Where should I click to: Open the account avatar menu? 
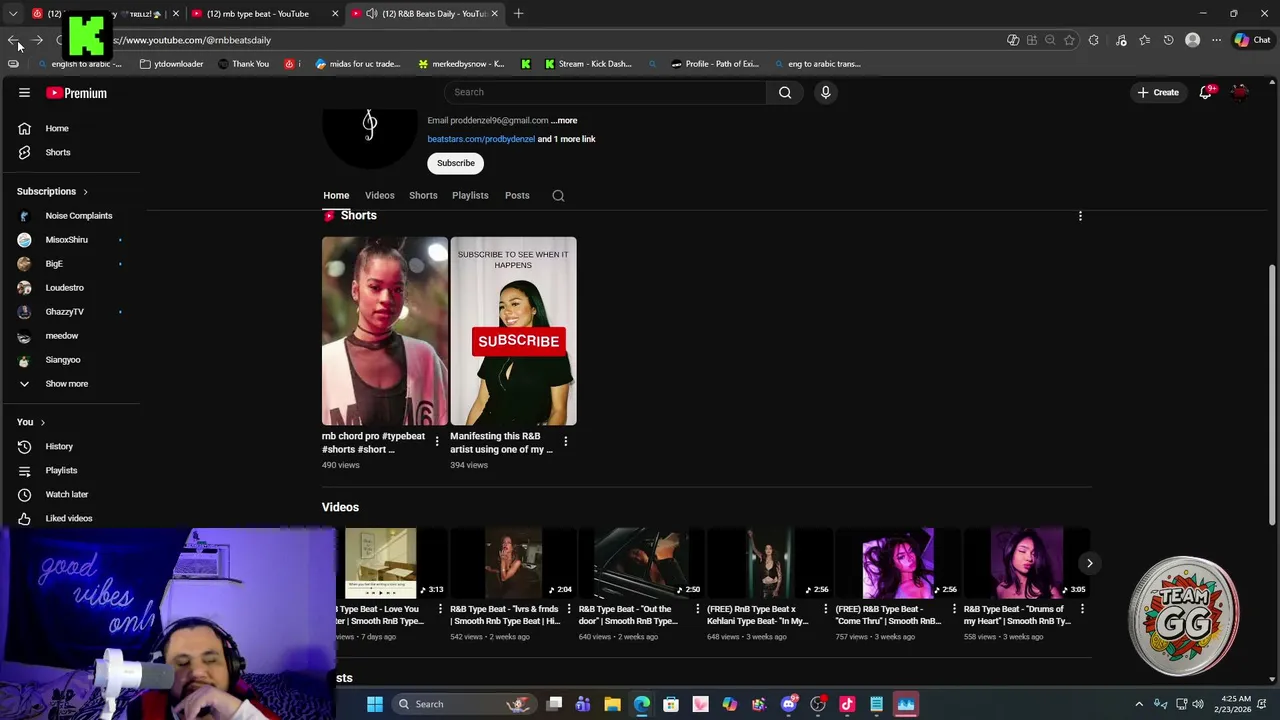pyautogui.click(x=1240, y=92)
